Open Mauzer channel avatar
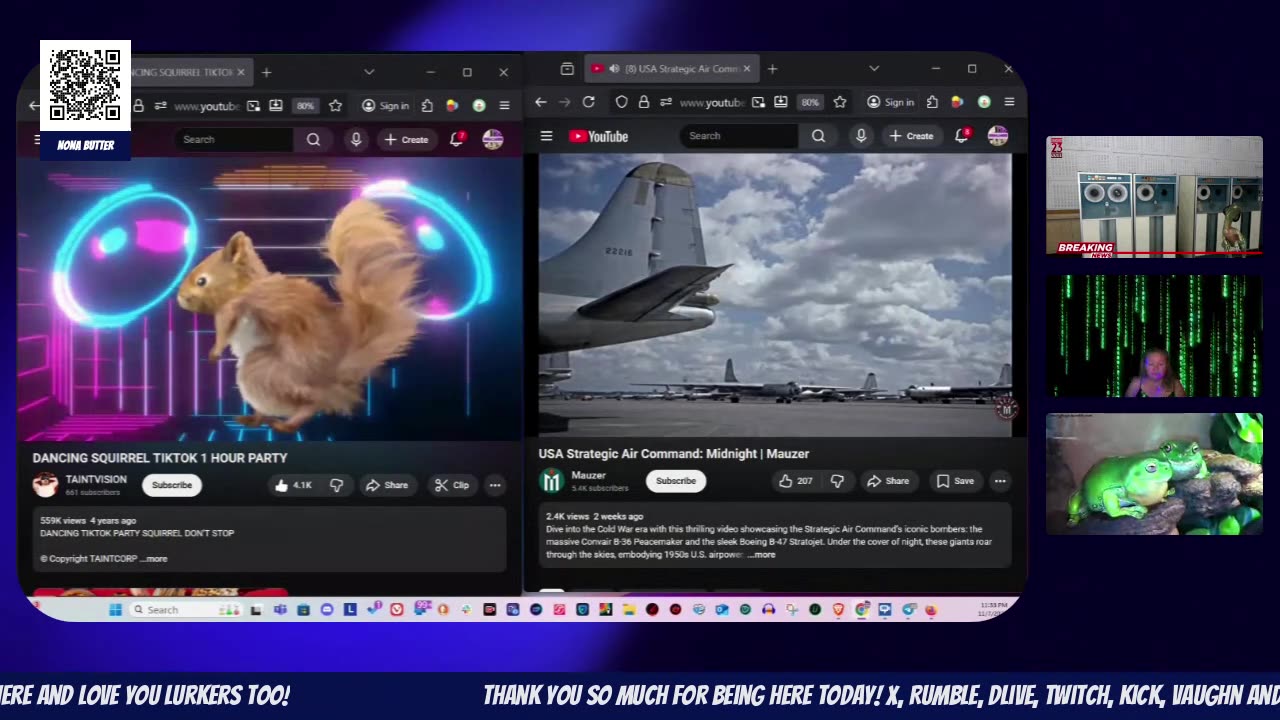Screen dimensions: 1280x720 click(552, 481)
